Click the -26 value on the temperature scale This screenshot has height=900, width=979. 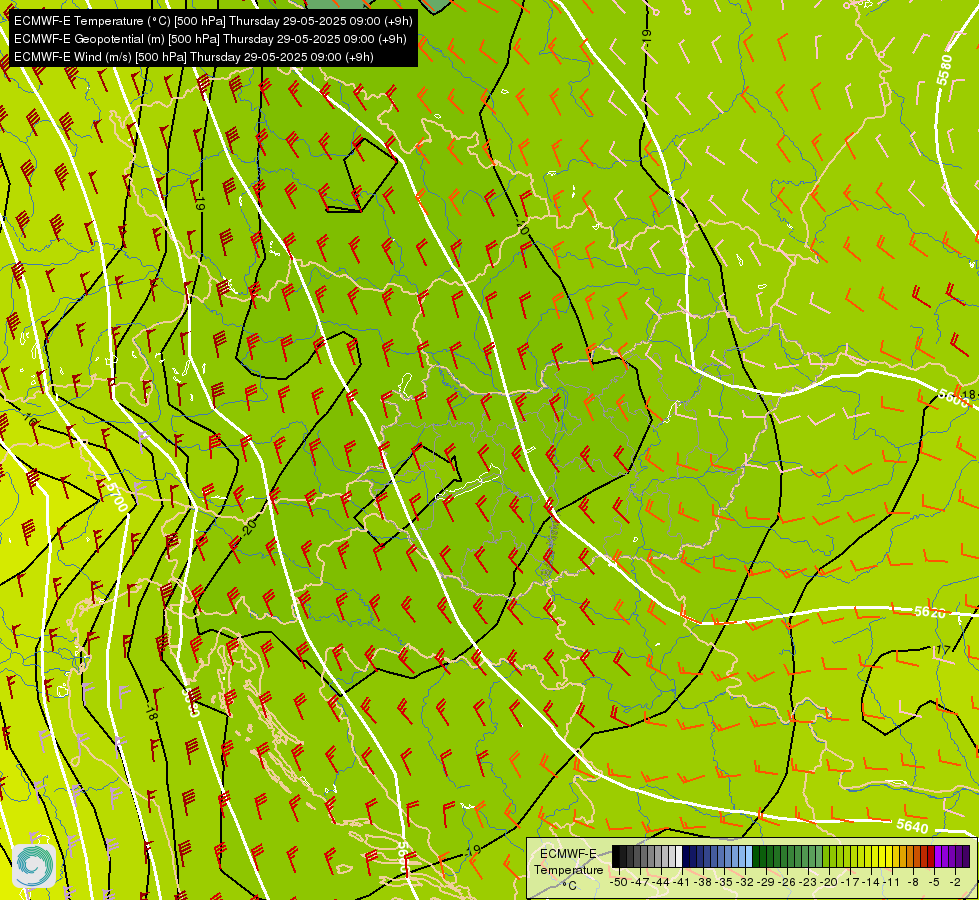tap(787, 883)
